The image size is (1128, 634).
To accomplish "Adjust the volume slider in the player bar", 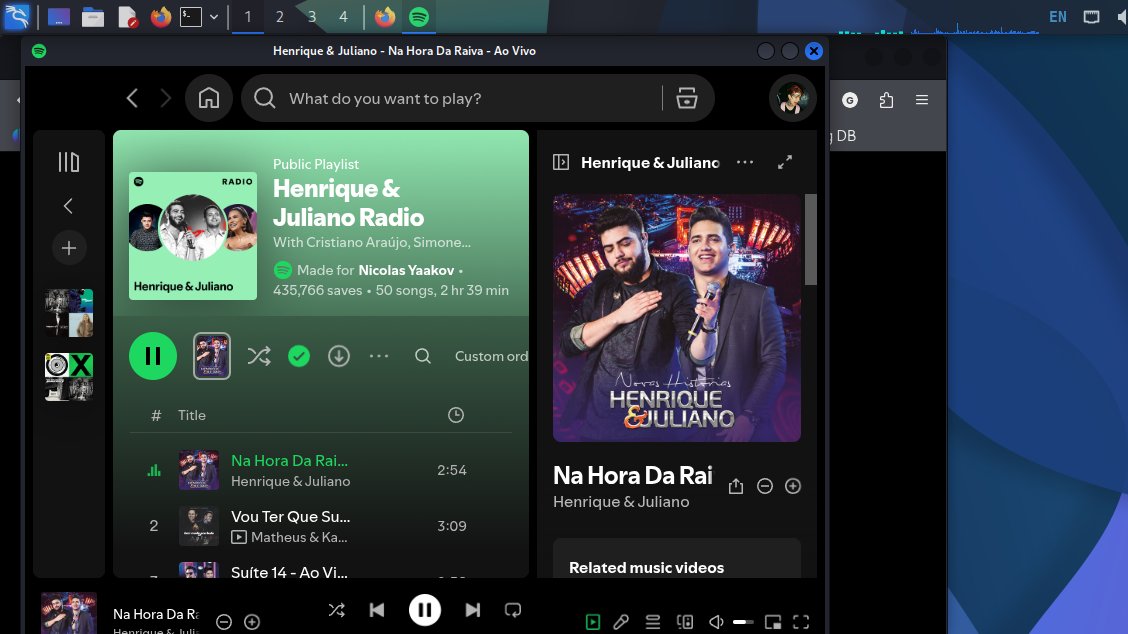I will [743, 622].
